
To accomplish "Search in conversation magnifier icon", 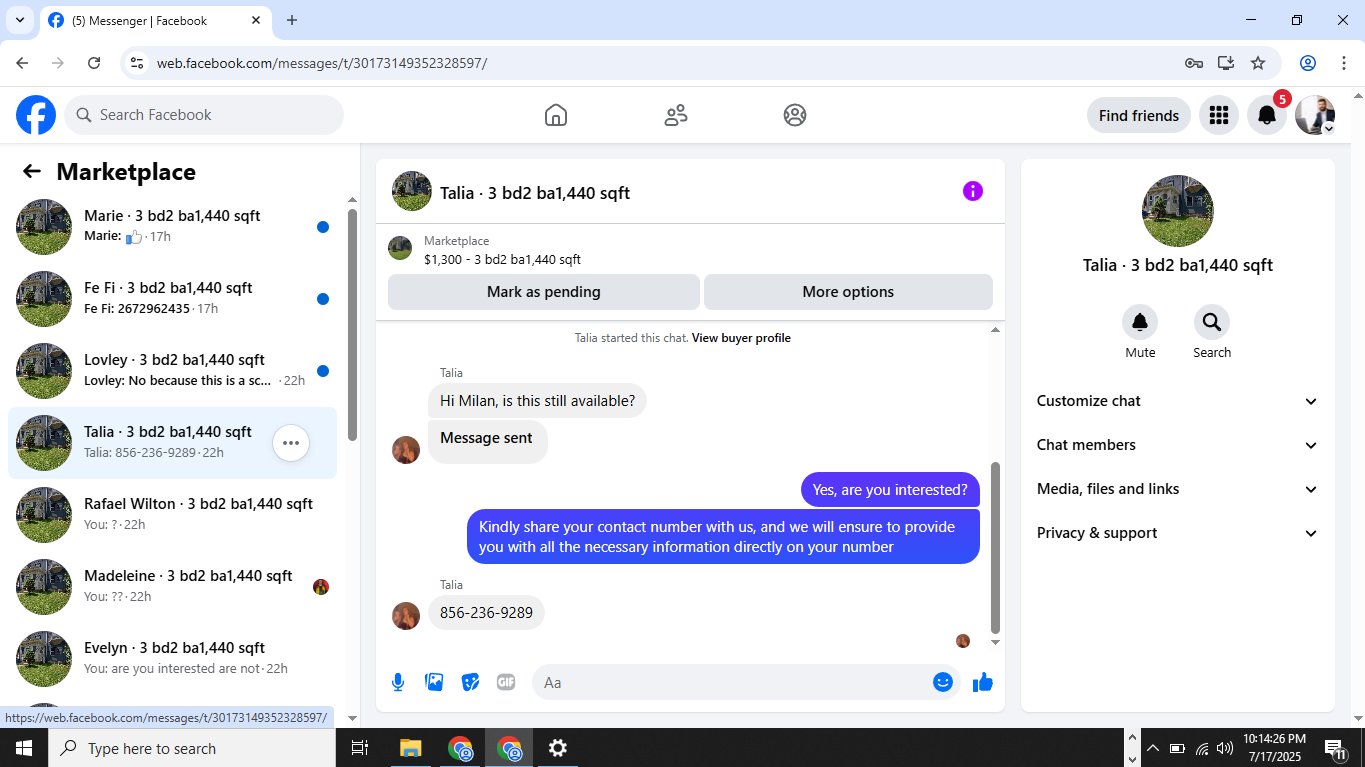I will tap(1212, 322).
